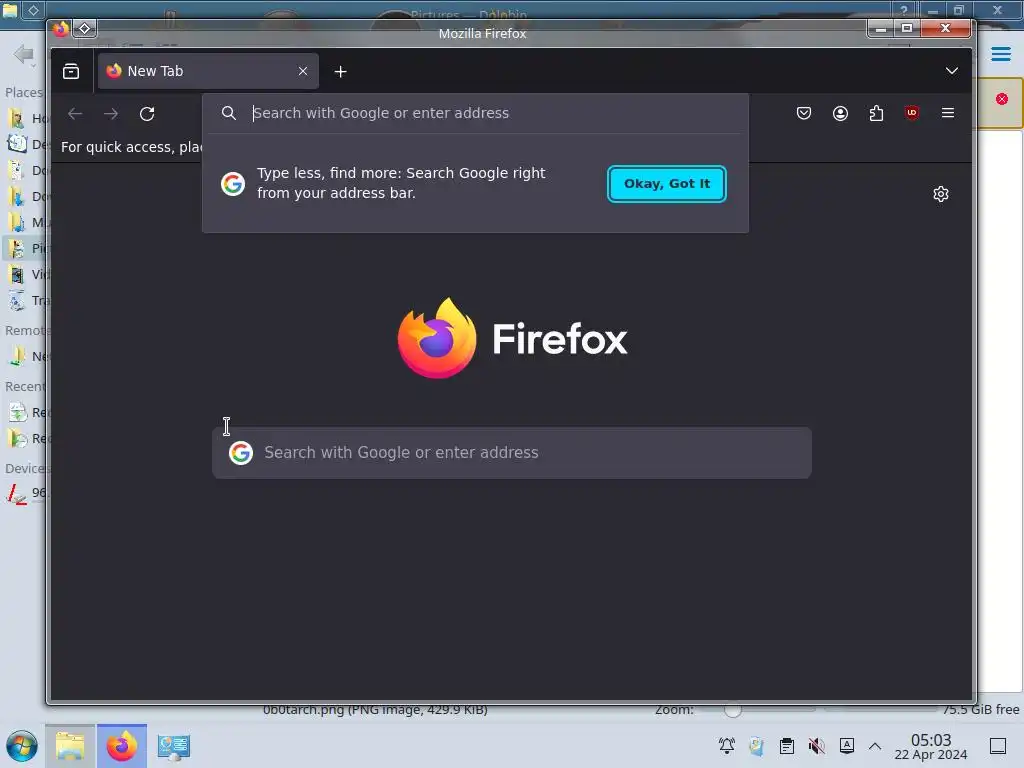1024x768 pixels.
Task: Click the Firefox View icon beside the tab
Action: coord(71,71)
